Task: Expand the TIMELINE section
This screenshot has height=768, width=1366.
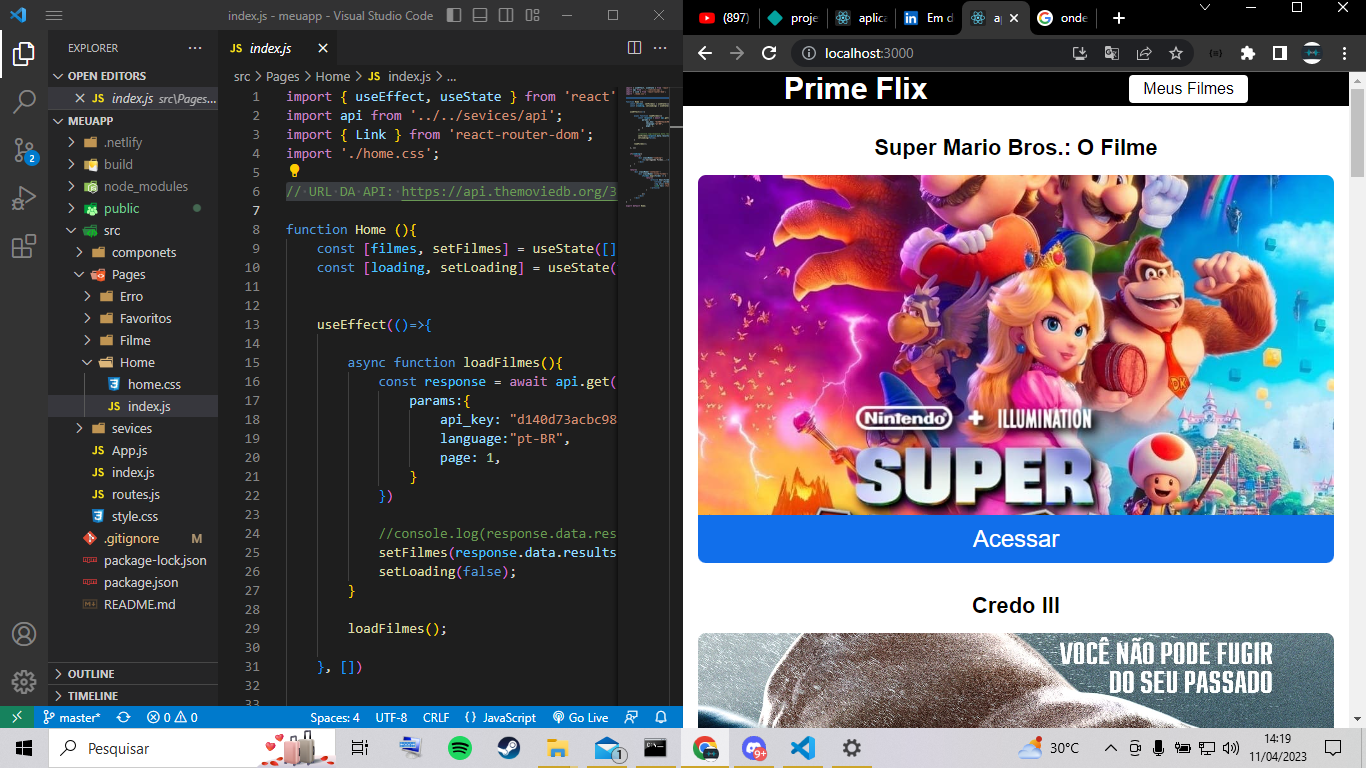Action: (133, 696)
